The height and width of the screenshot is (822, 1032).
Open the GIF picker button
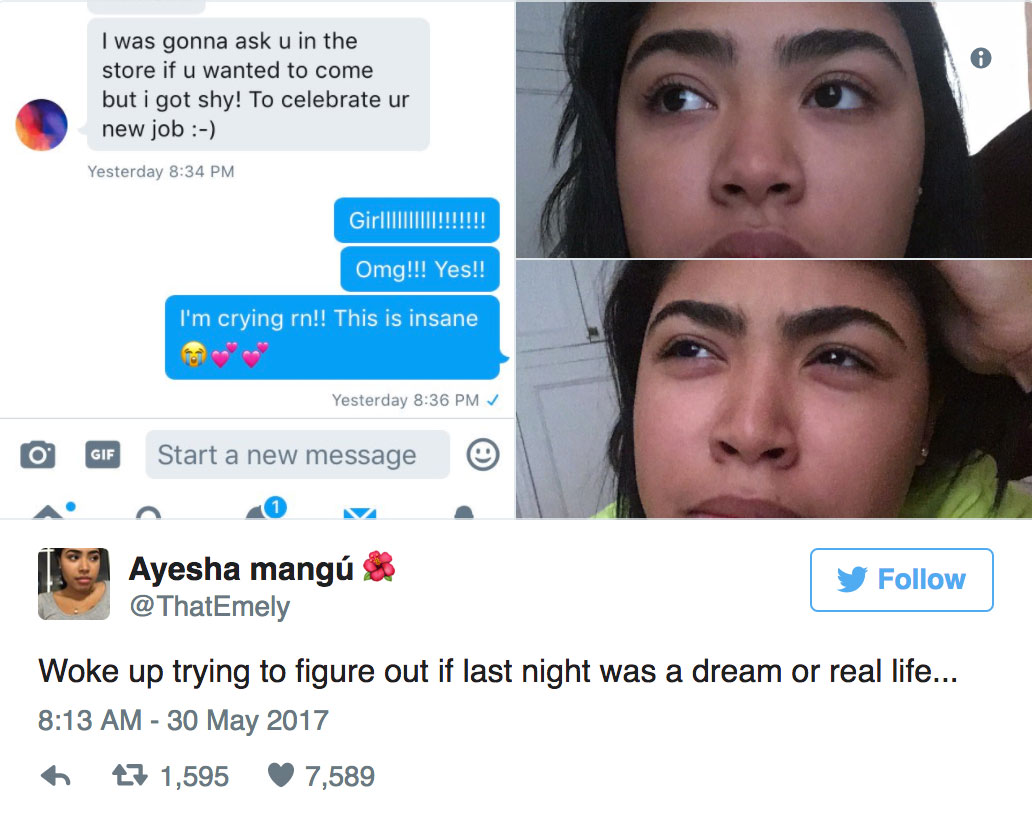click(103, 454)
